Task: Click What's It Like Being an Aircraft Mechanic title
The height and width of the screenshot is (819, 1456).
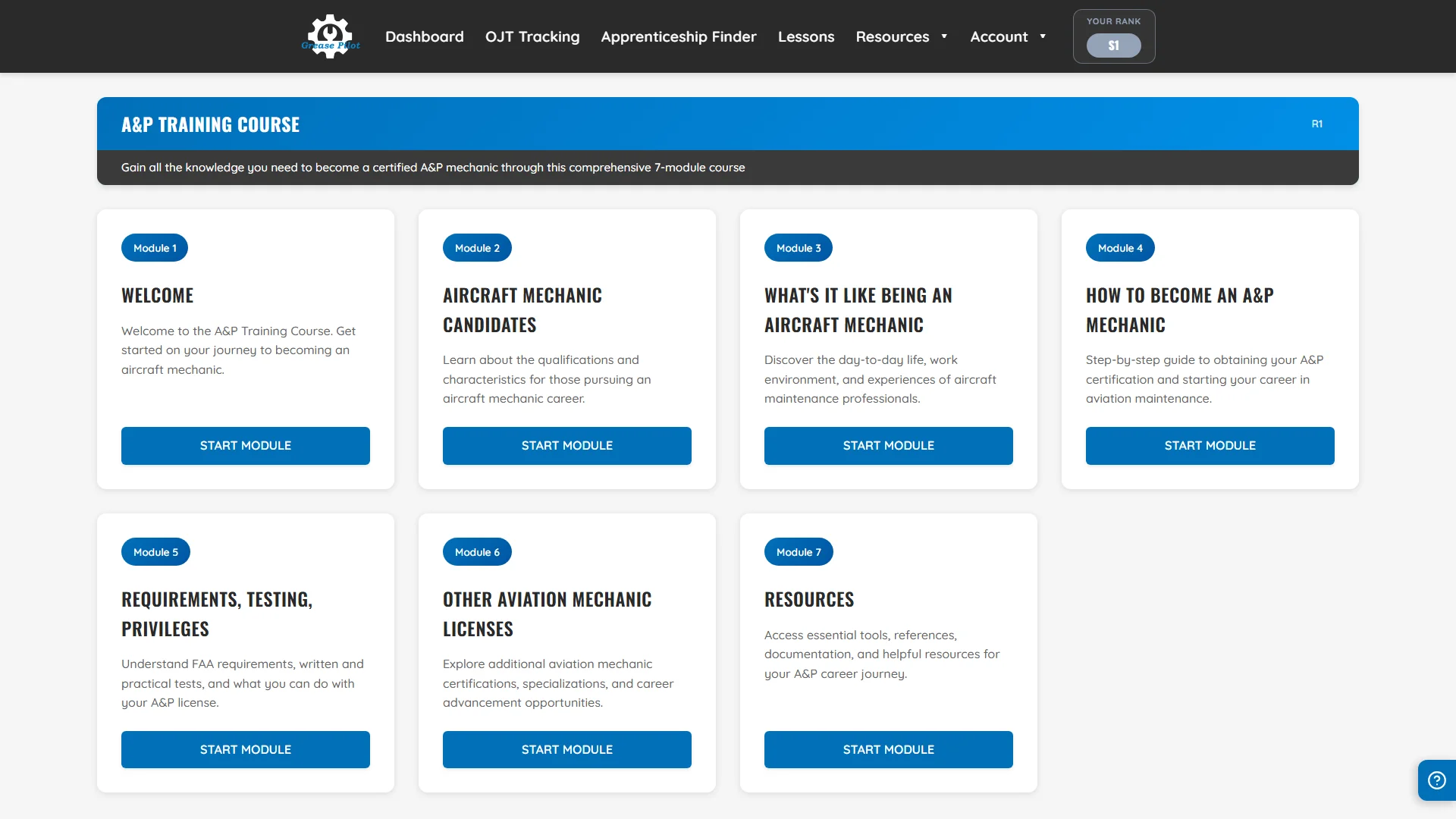Action: 858,310
